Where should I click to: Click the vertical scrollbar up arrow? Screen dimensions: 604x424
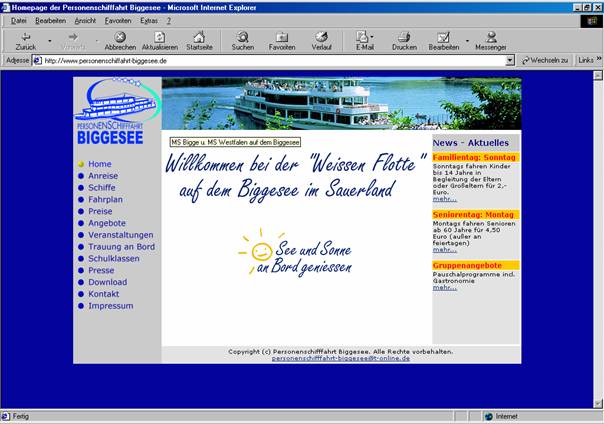598,75
